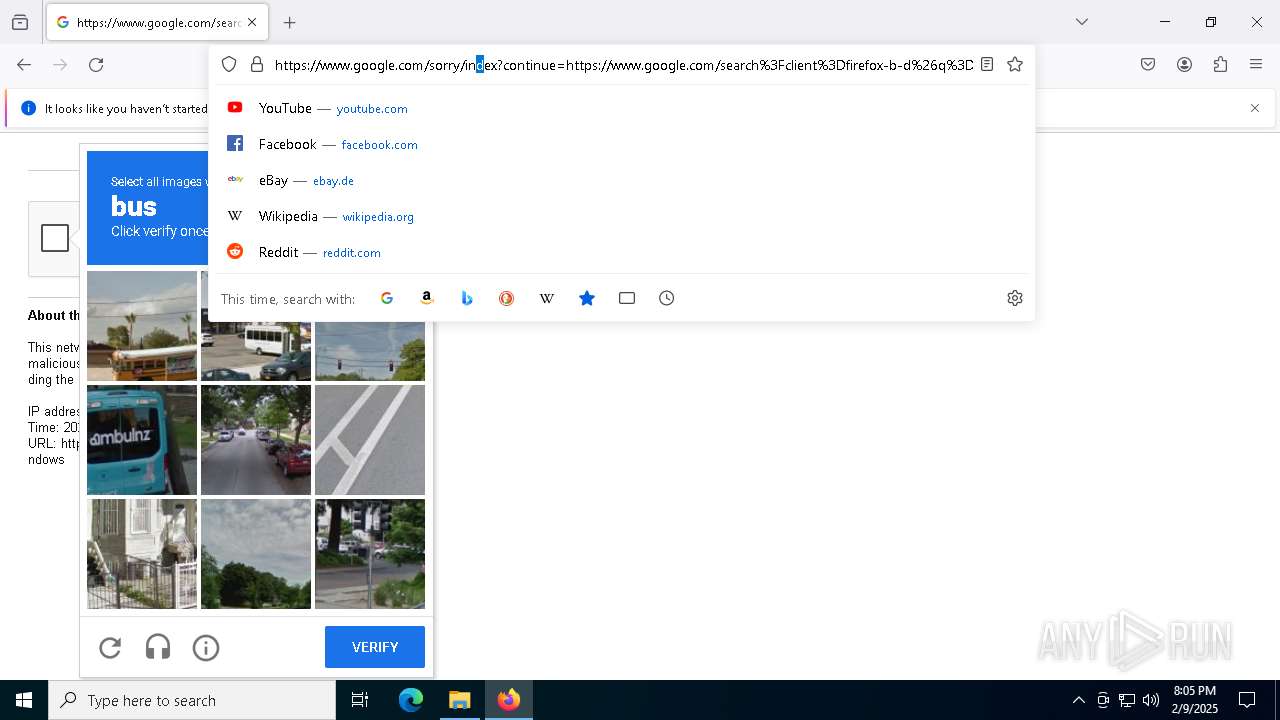
Task: Search open tabs icon
Action: [627, 298]
